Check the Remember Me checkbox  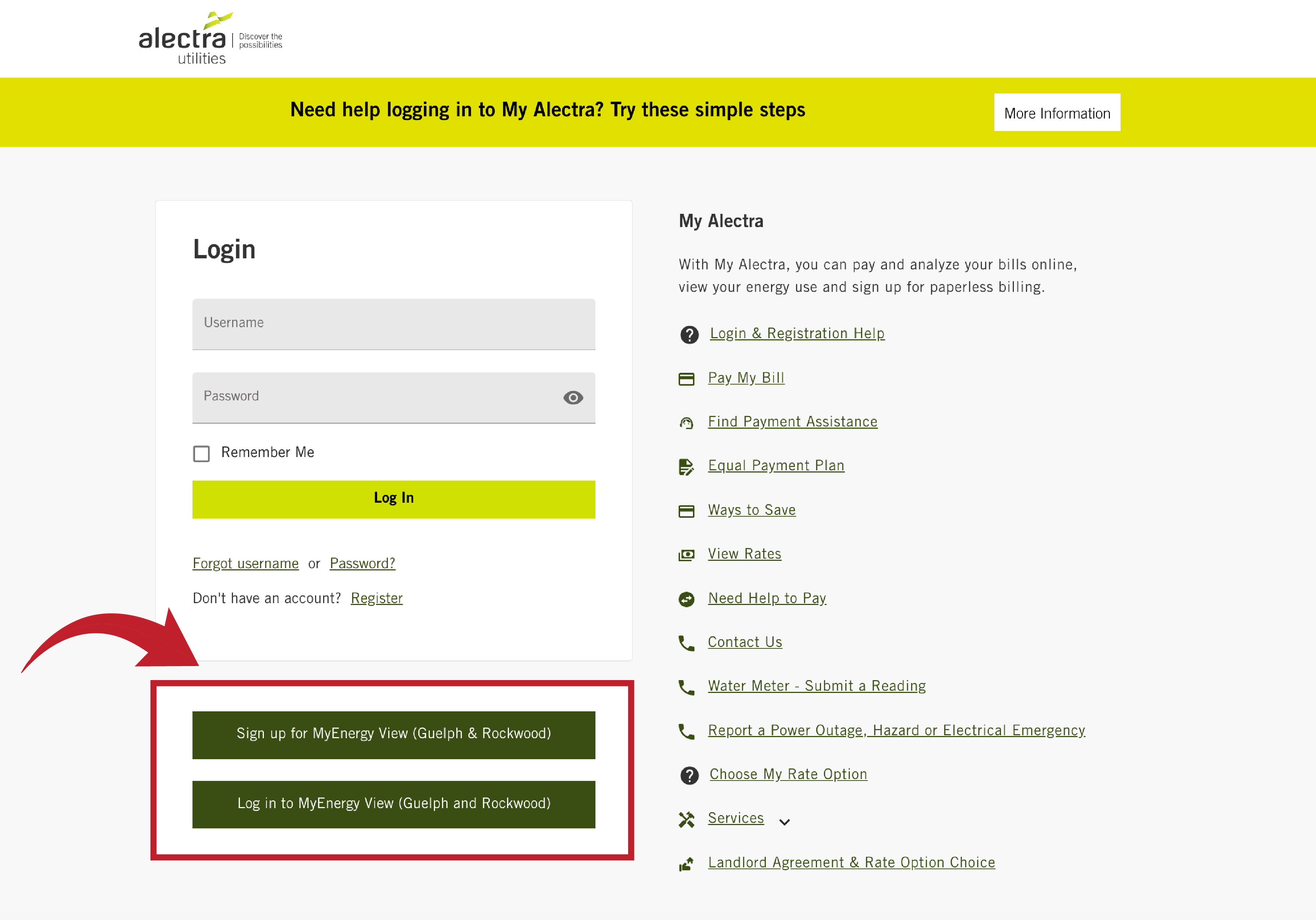tap(201, 453)
